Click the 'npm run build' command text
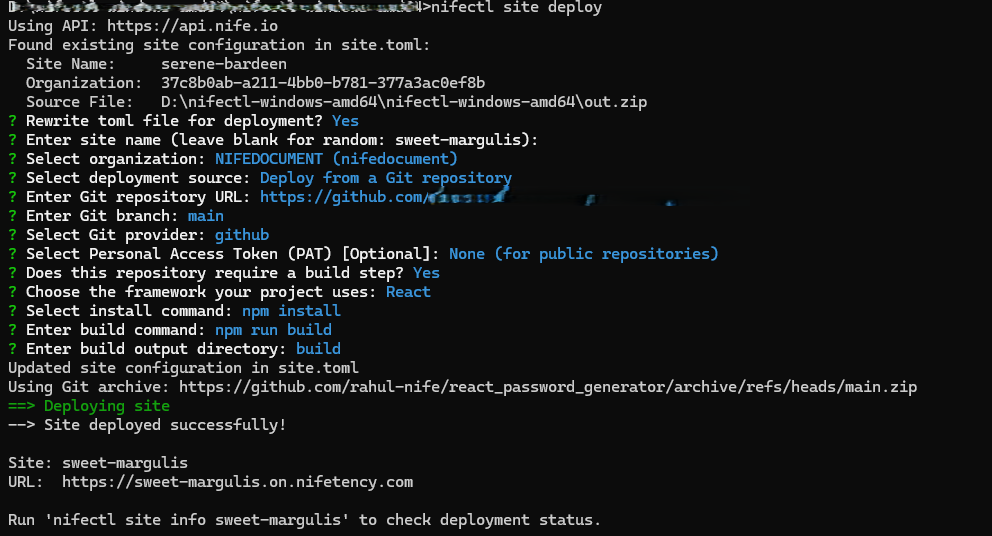Image resolution: width=992 pixels, height=536 pixels. (273, 330)
